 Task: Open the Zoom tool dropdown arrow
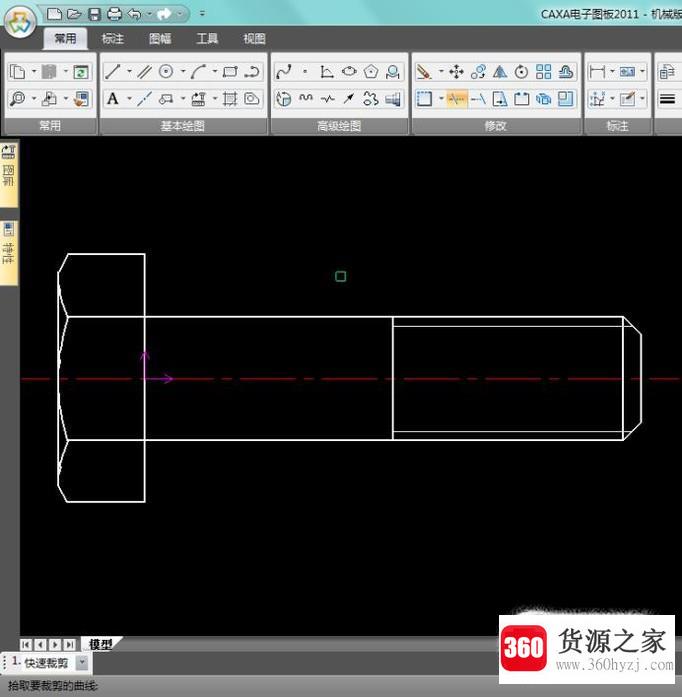[34, 98]
